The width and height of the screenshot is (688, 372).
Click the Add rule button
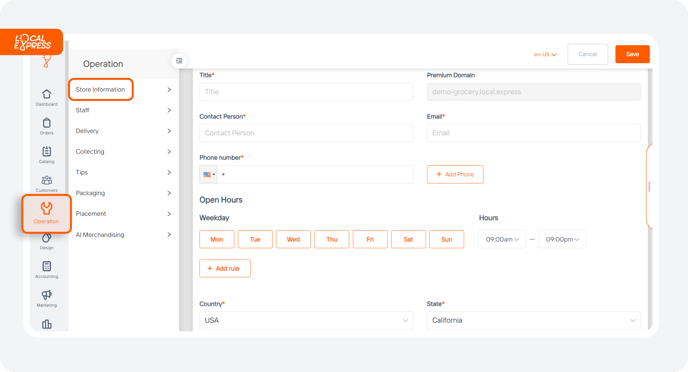225,268
